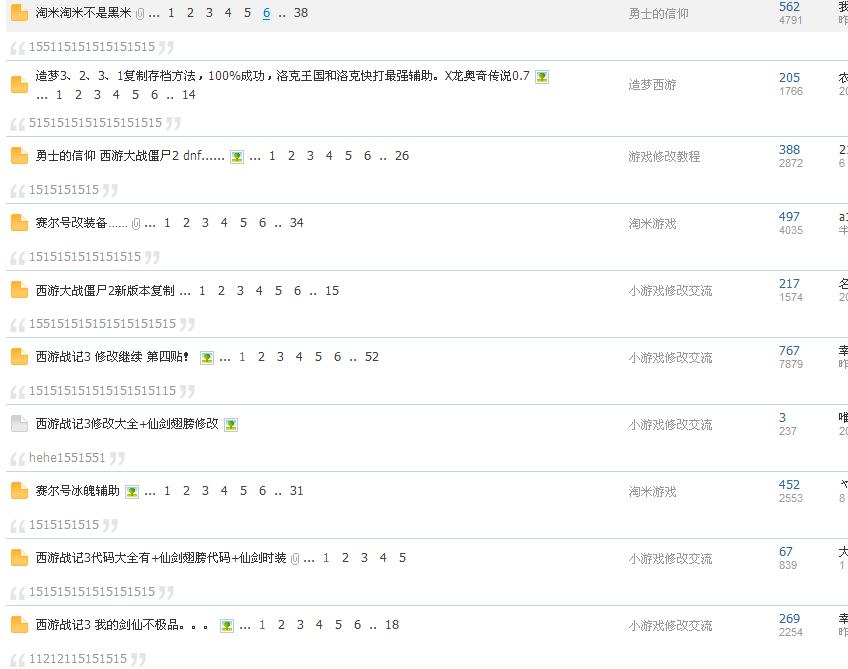Go to page 2 of 西游战记3 修改继续 thread
Image resolution: width=848 pixels, height=669 pixels.
[x=261, y=357]
